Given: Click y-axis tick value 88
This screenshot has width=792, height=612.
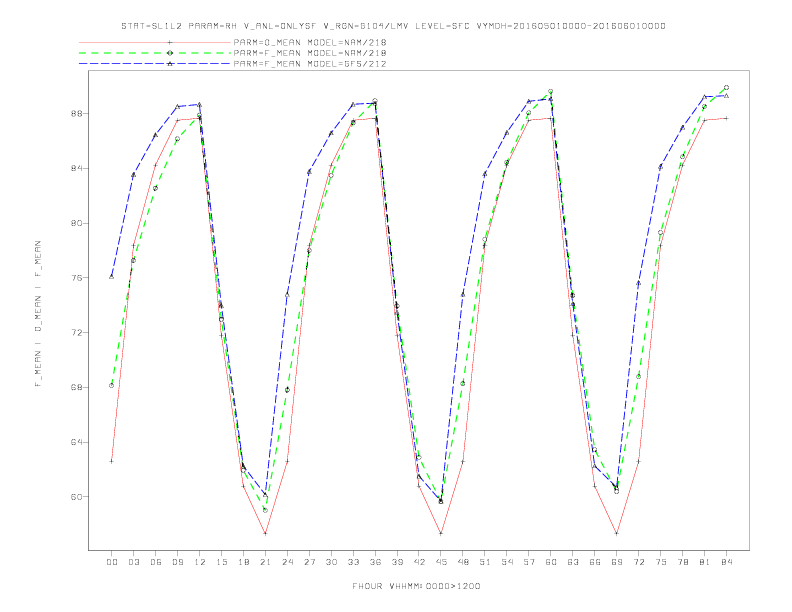Looking at the screenshot, I should tap(74, 114).
